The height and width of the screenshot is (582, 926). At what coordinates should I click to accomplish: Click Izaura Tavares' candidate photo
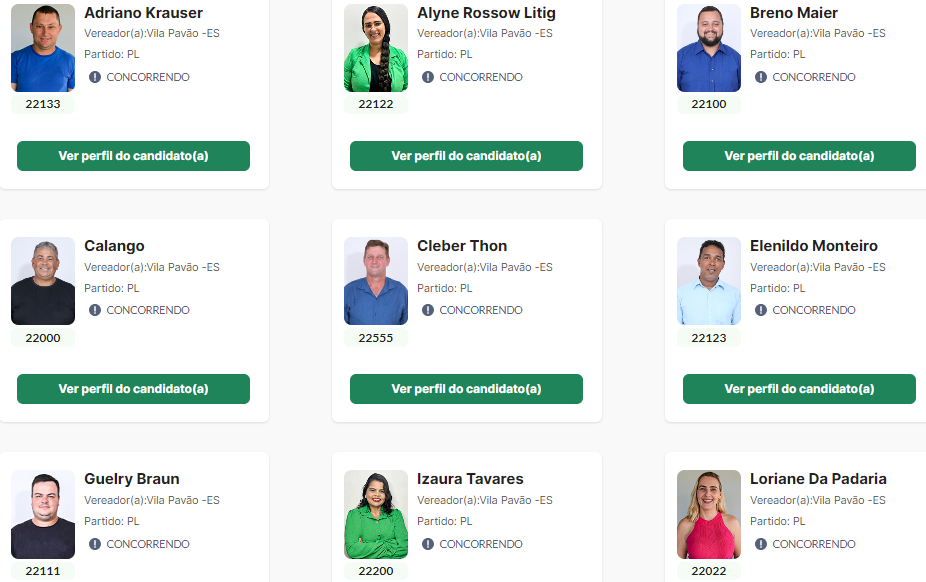(x=376, y=514)
